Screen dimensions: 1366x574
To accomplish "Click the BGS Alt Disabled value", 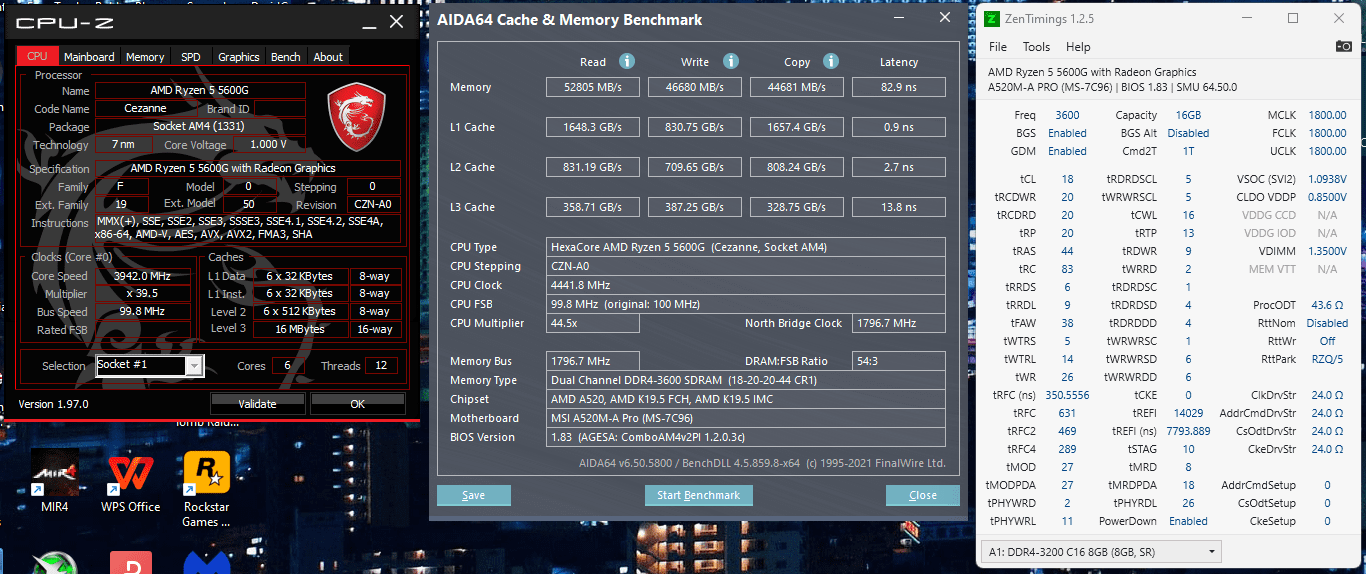I will (x=1188, y=133).
